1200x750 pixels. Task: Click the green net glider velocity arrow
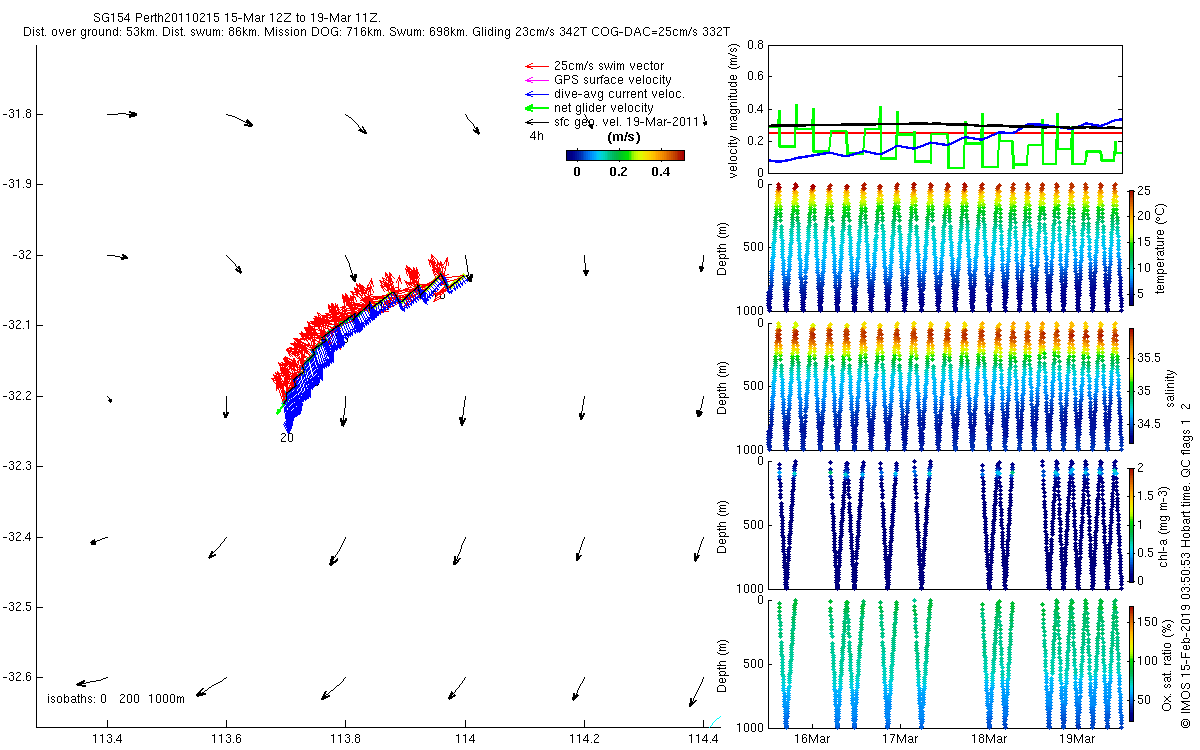tap(537, 108)
